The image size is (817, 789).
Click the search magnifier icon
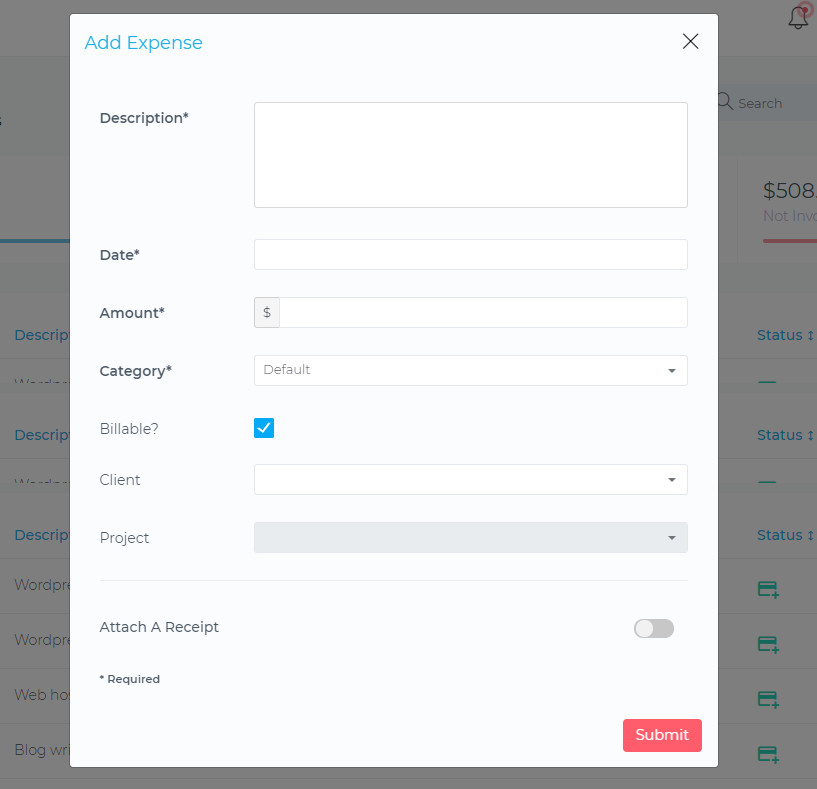tap(726, 102)
